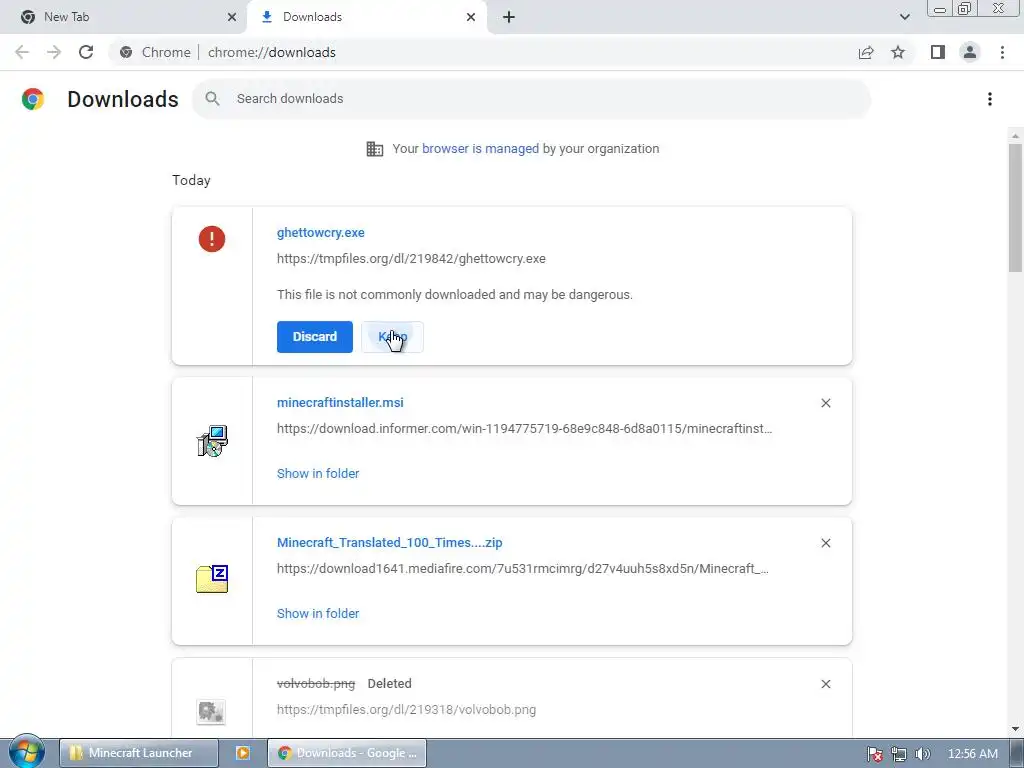This screenshot has height=768, width=1024.
Task: Open the profile avatar icon
Action: pyautogui.click(x=970, y=52)
